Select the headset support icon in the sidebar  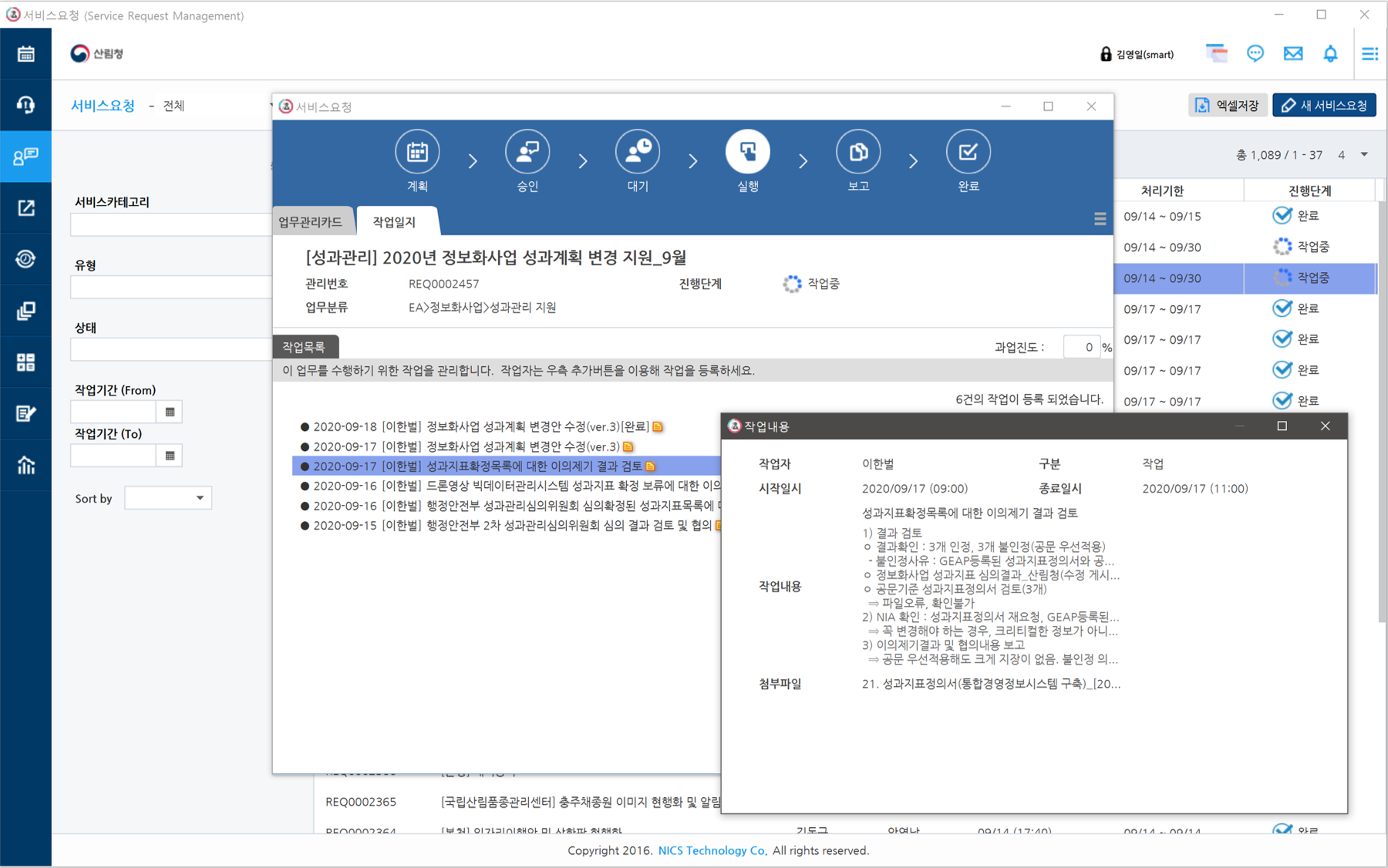pos(25,105)
